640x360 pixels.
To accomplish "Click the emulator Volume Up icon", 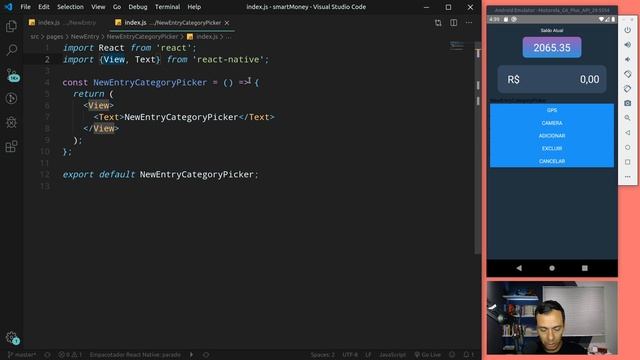I will click(627, 44).
